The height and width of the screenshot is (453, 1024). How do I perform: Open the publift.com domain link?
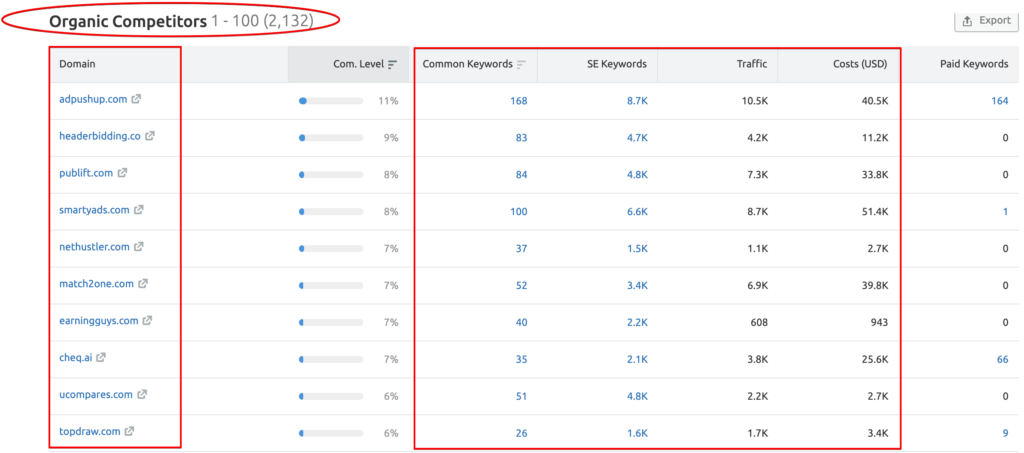point(86,173)
